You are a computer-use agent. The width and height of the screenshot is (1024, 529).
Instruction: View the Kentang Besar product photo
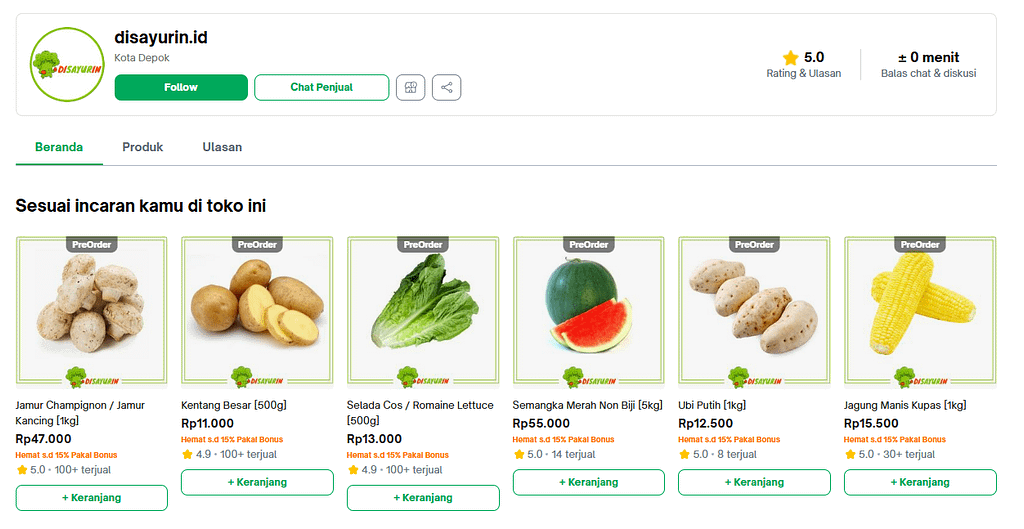257,312
